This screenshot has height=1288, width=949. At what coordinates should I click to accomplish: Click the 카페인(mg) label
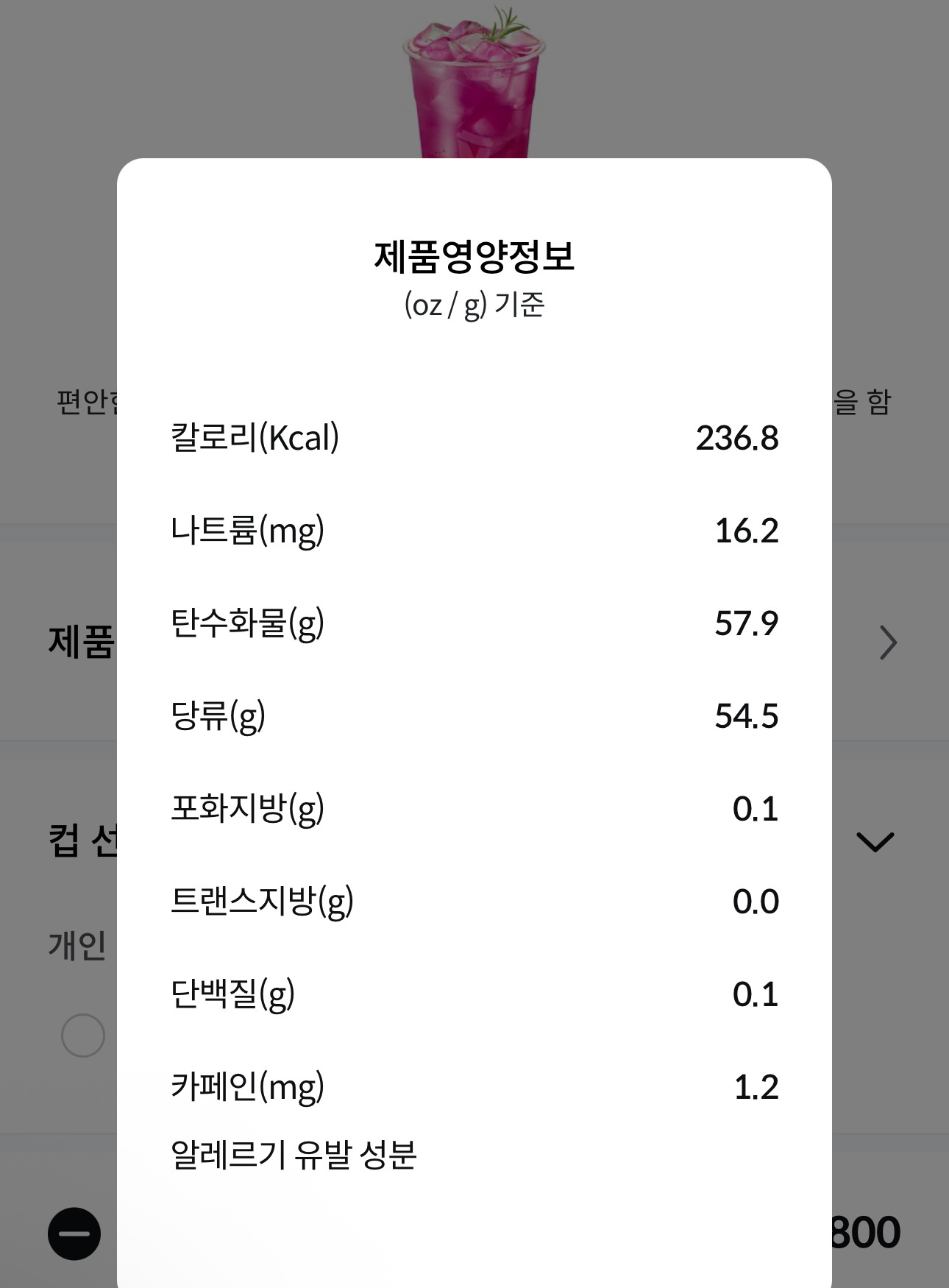[247, 1086]
